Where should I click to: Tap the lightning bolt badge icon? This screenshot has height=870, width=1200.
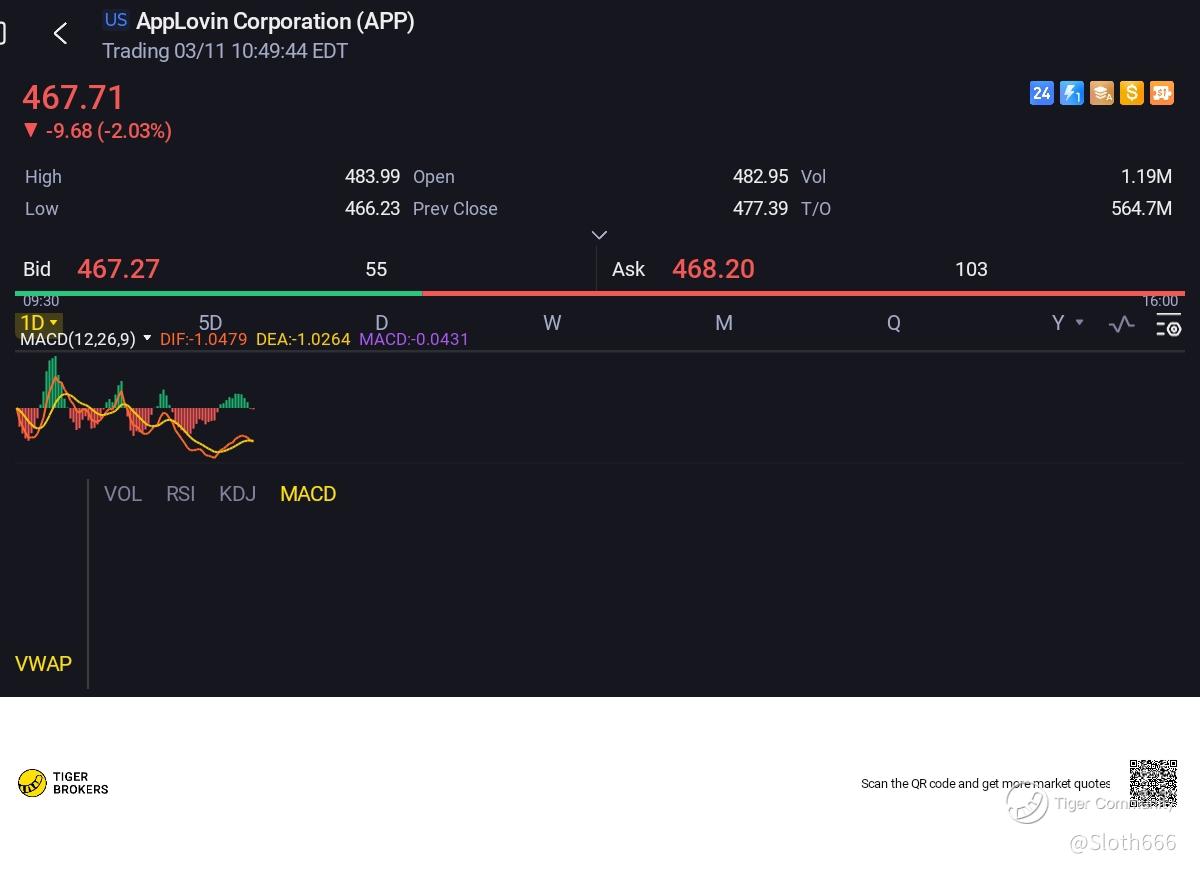tap(1071, 93)
